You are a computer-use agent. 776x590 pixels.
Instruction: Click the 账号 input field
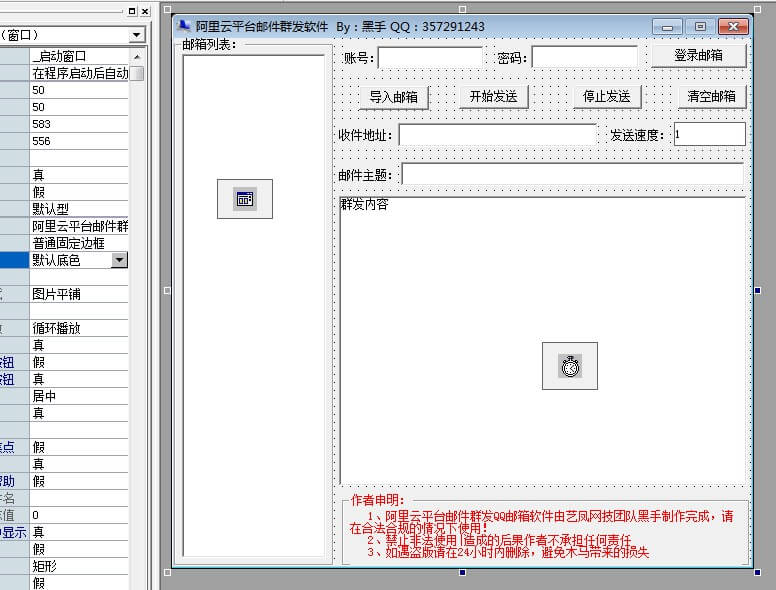[430, 57]
